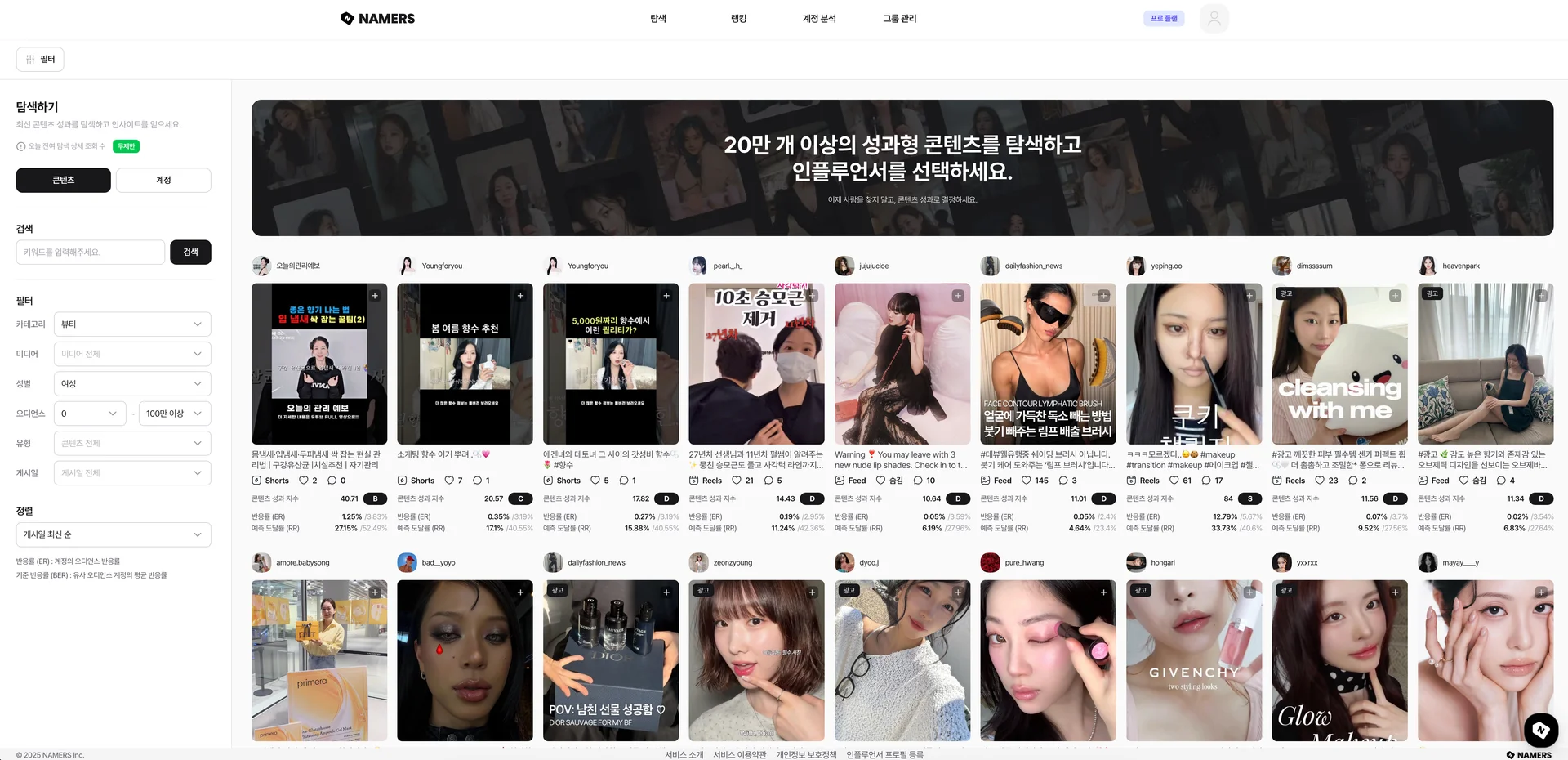Open the user profile avatar icon
Viewport: 1568px width, 760px height.
pos(1214,18)
